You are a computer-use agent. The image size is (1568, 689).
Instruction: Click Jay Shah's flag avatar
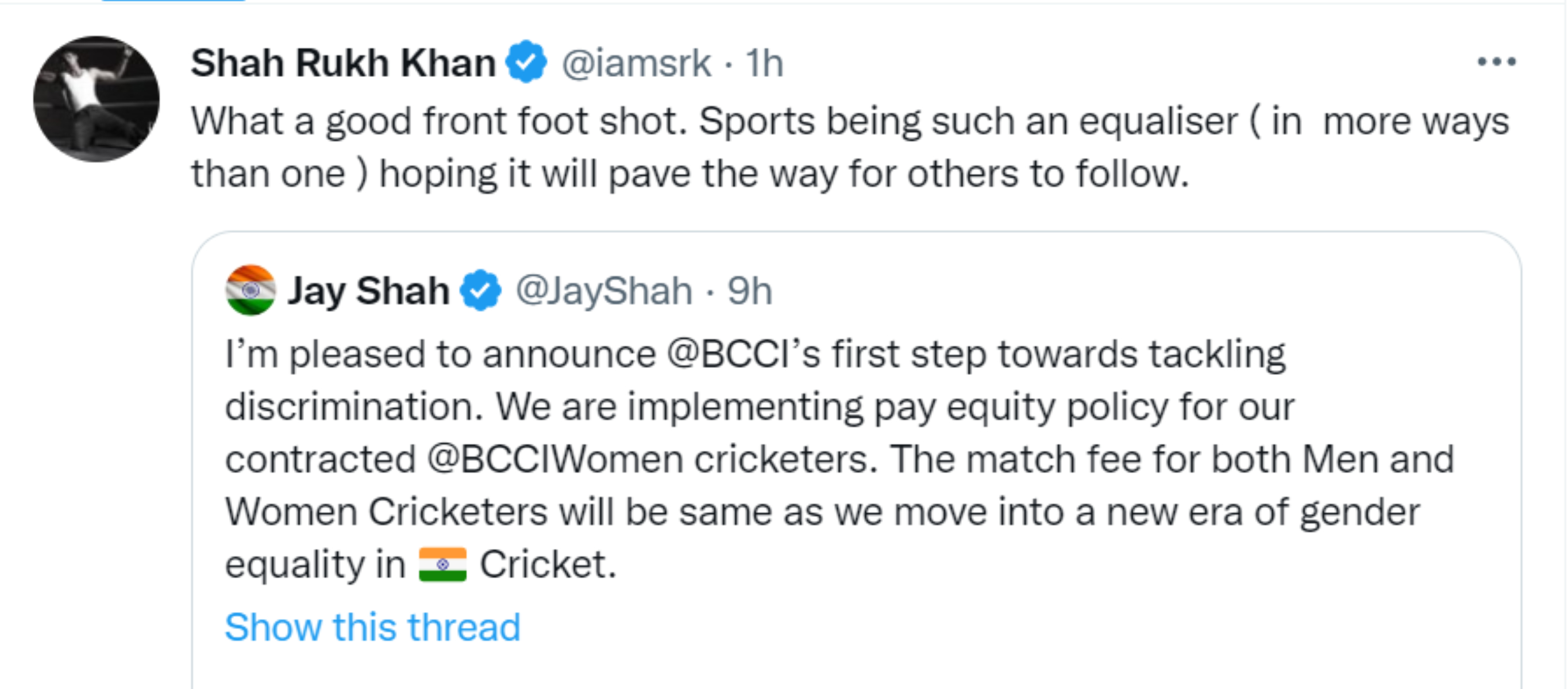click(250, 290)
